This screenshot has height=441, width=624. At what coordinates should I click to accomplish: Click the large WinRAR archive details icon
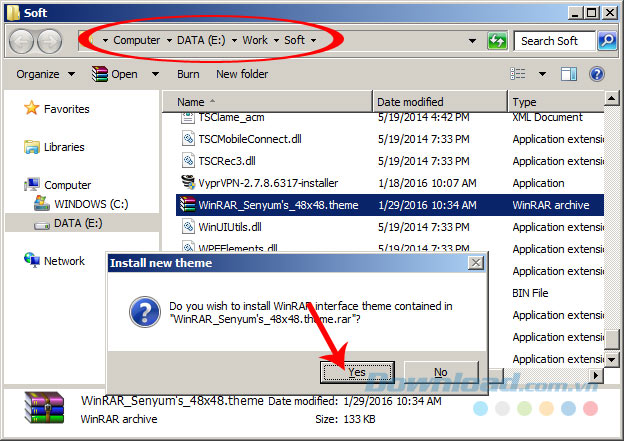click(44, 408)
